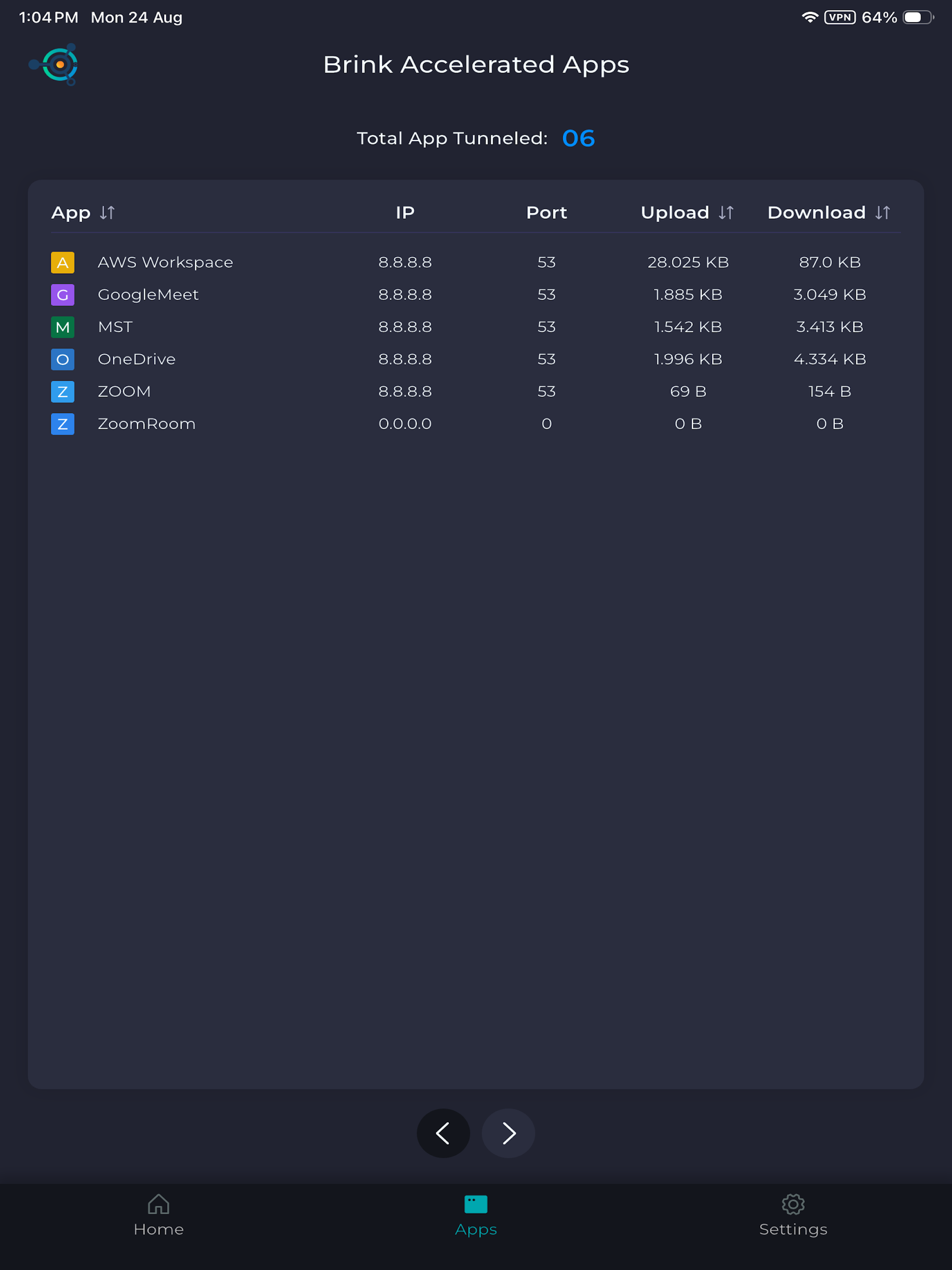Click the OneDrive 'O' icon
The height and width of the screenshot is (1270, 952).
click(x=63, y=359)
